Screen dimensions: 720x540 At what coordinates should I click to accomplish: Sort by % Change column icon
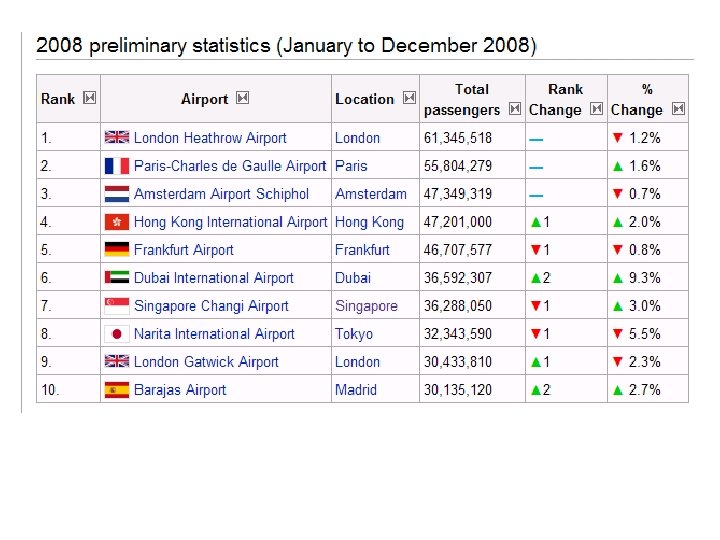[x=679, y=109]
